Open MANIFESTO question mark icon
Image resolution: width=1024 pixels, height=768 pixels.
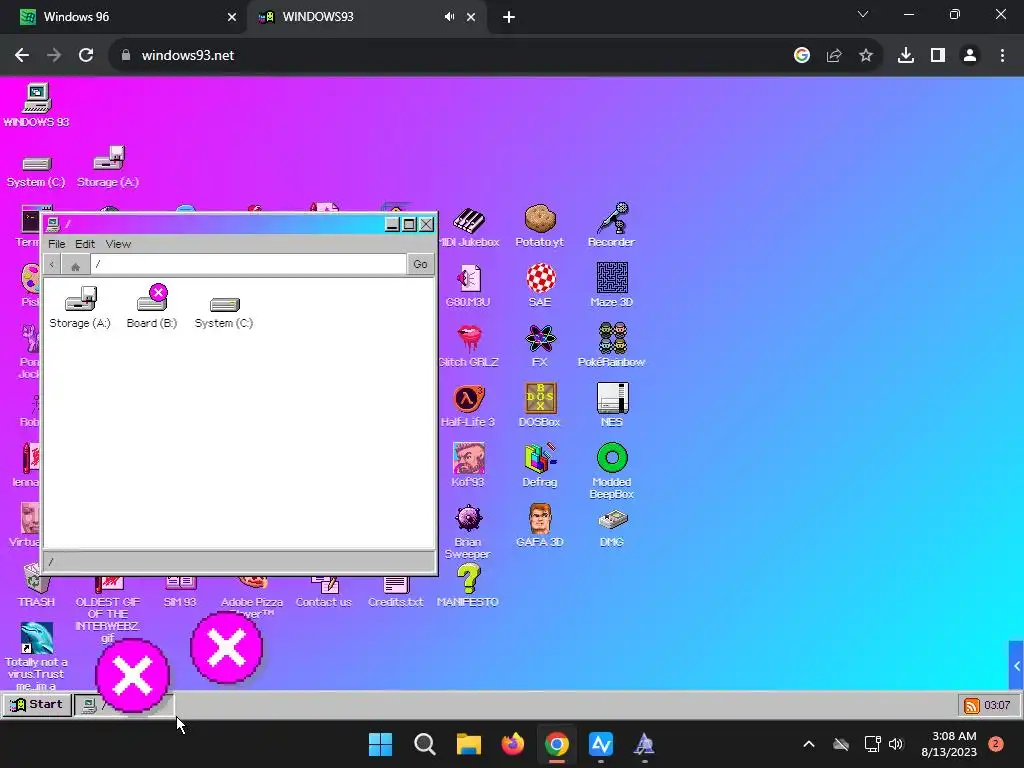tap(468, 586)
